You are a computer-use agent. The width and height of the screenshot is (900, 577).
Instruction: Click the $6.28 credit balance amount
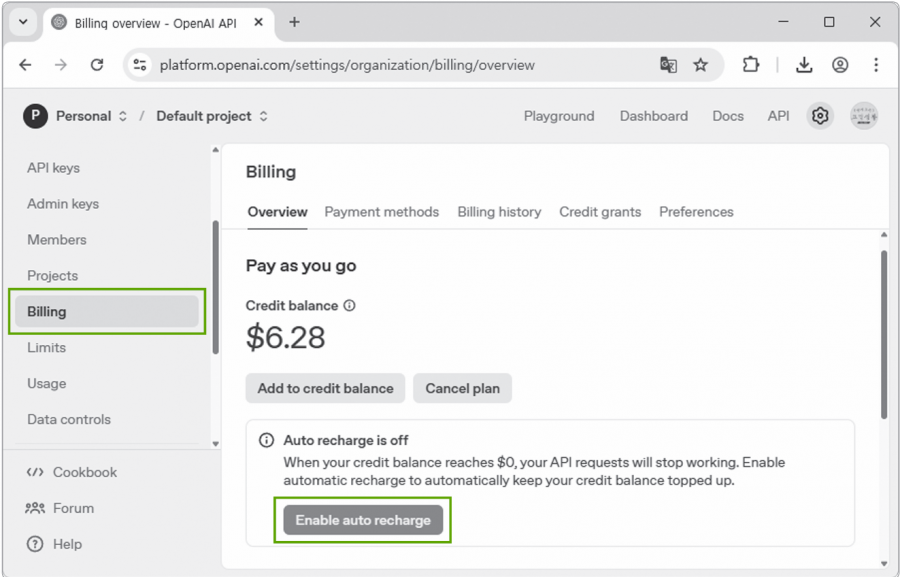pyautogui.click(x=285, y=337)
